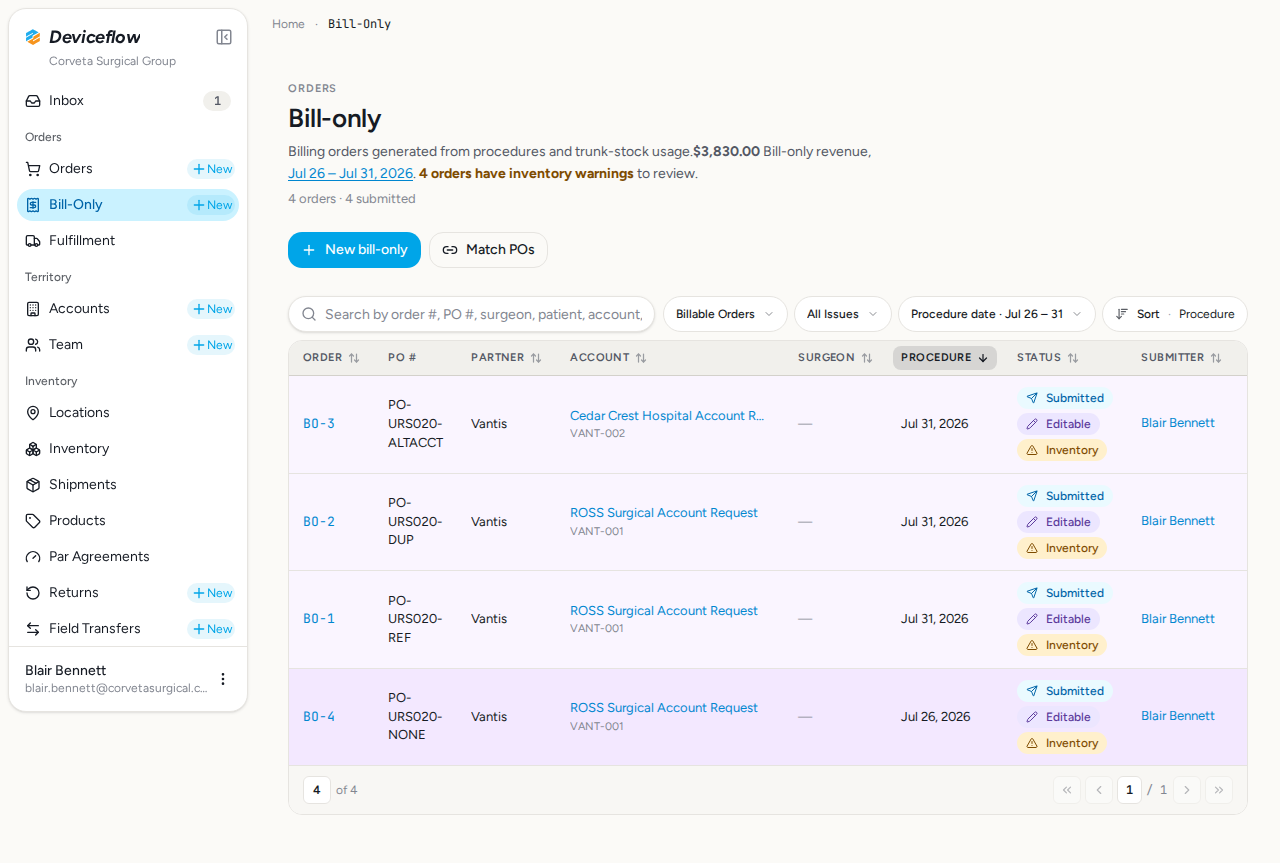Sort by the Partner column
This screenshot has height=863, width=1280.
[506, 358]
